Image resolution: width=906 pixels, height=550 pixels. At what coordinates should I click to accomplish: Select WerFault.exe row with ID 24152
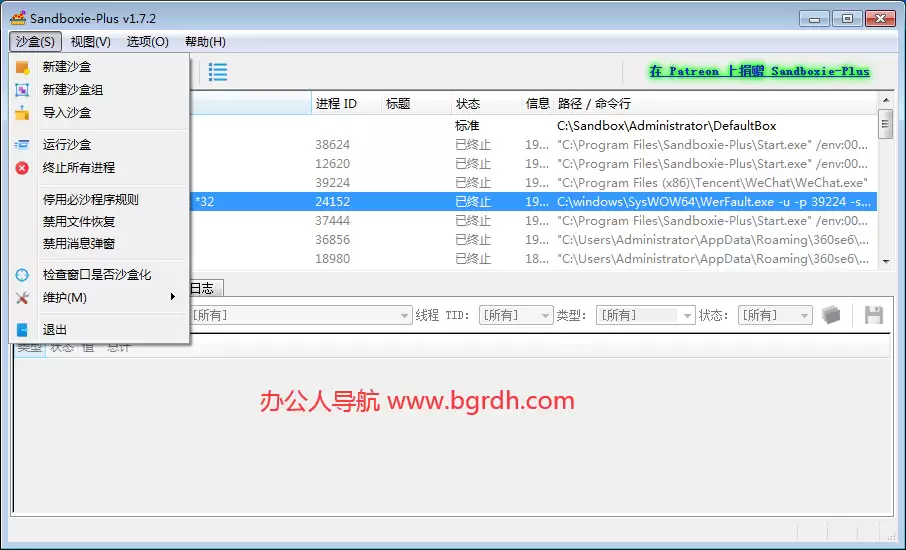[533, 202]
